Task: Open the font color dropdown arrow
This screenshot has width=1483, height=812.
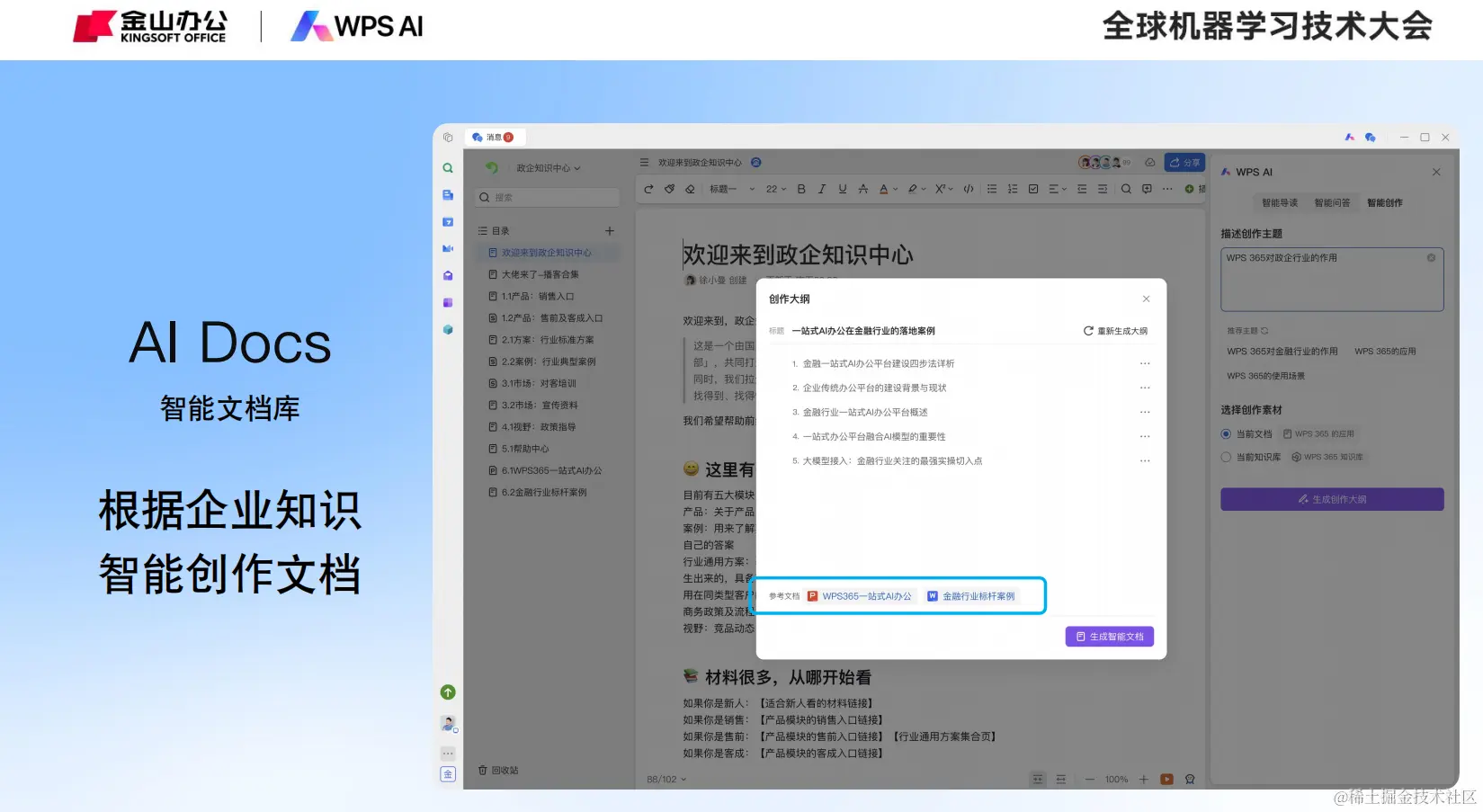Action: [895, 189]
